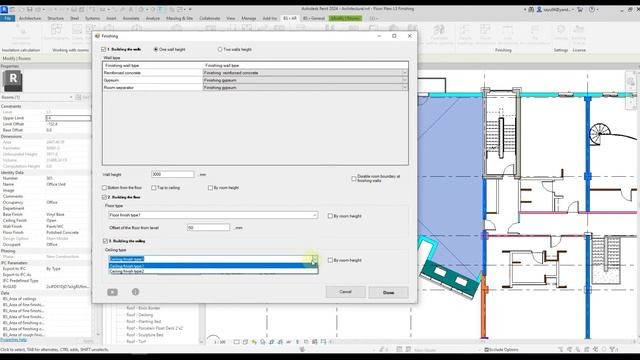Choose 'Ceiling finish type1' from dropdown list
This screenshot has height=360, width=640.
pyautogui.click(x=213, y=266)
